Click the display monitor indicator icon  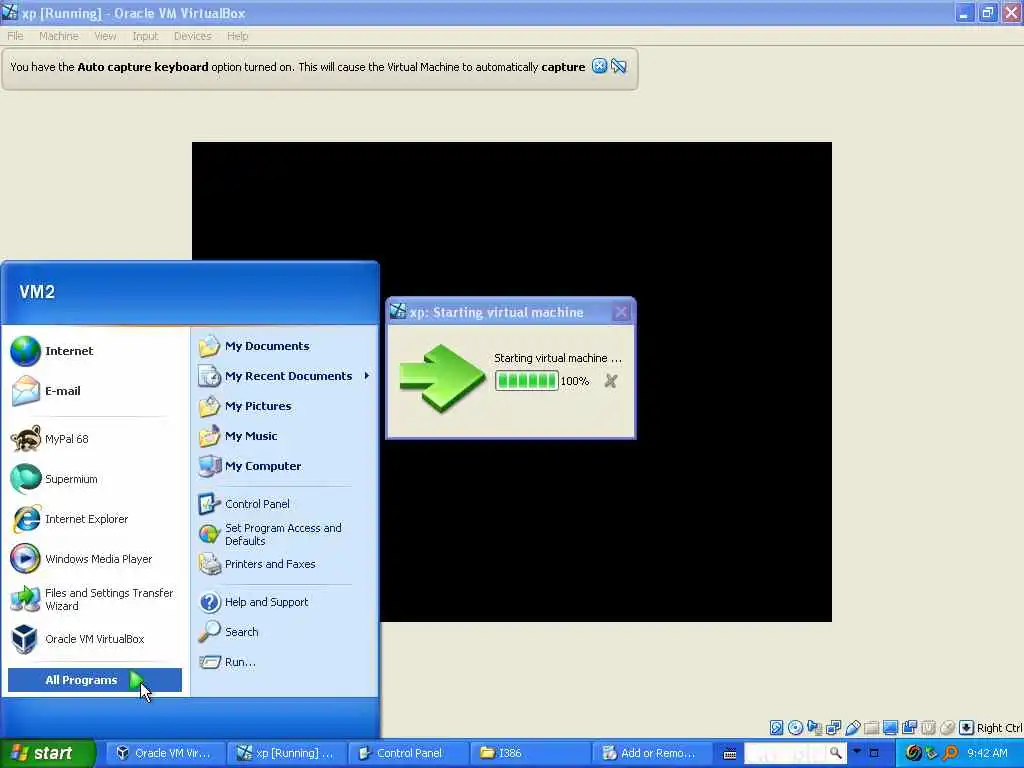(x=890, y=728)
